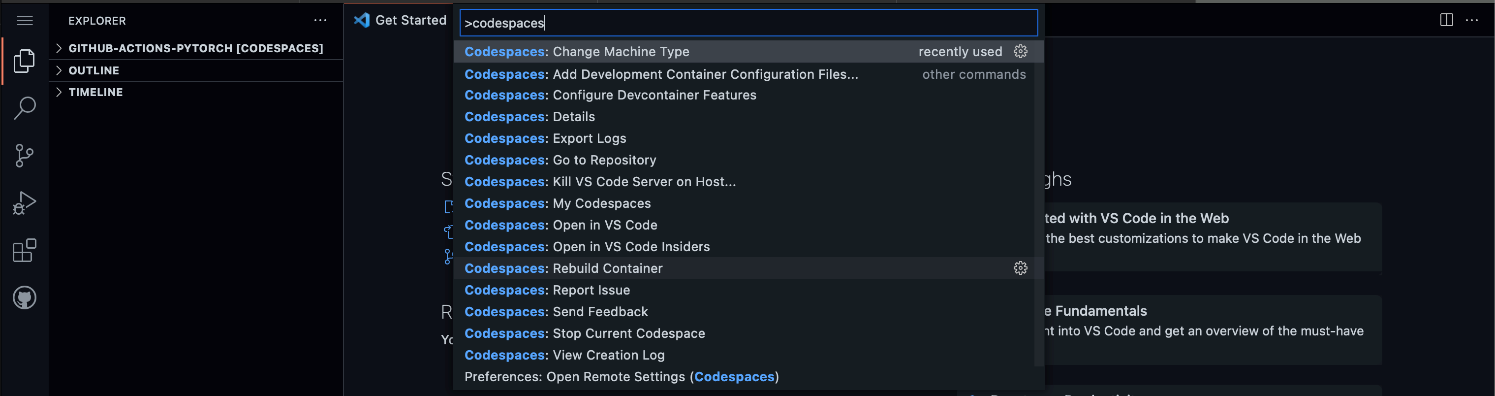The image size is (1495, 396).
Task: Click the split editor layout icon
Action: pos(1446,20)
